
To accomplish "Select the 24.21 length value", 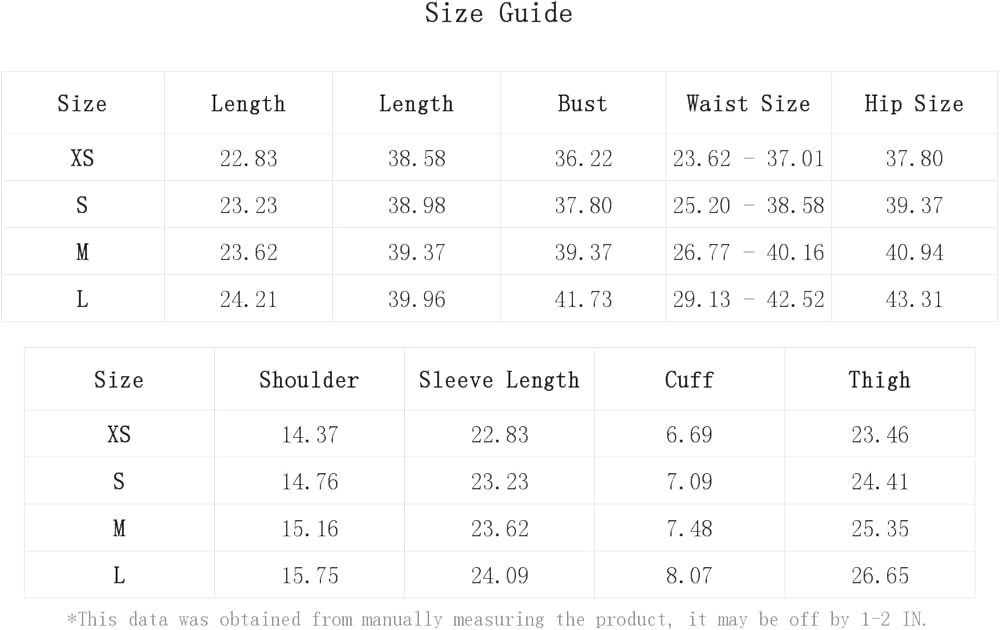I will [248, 299].
